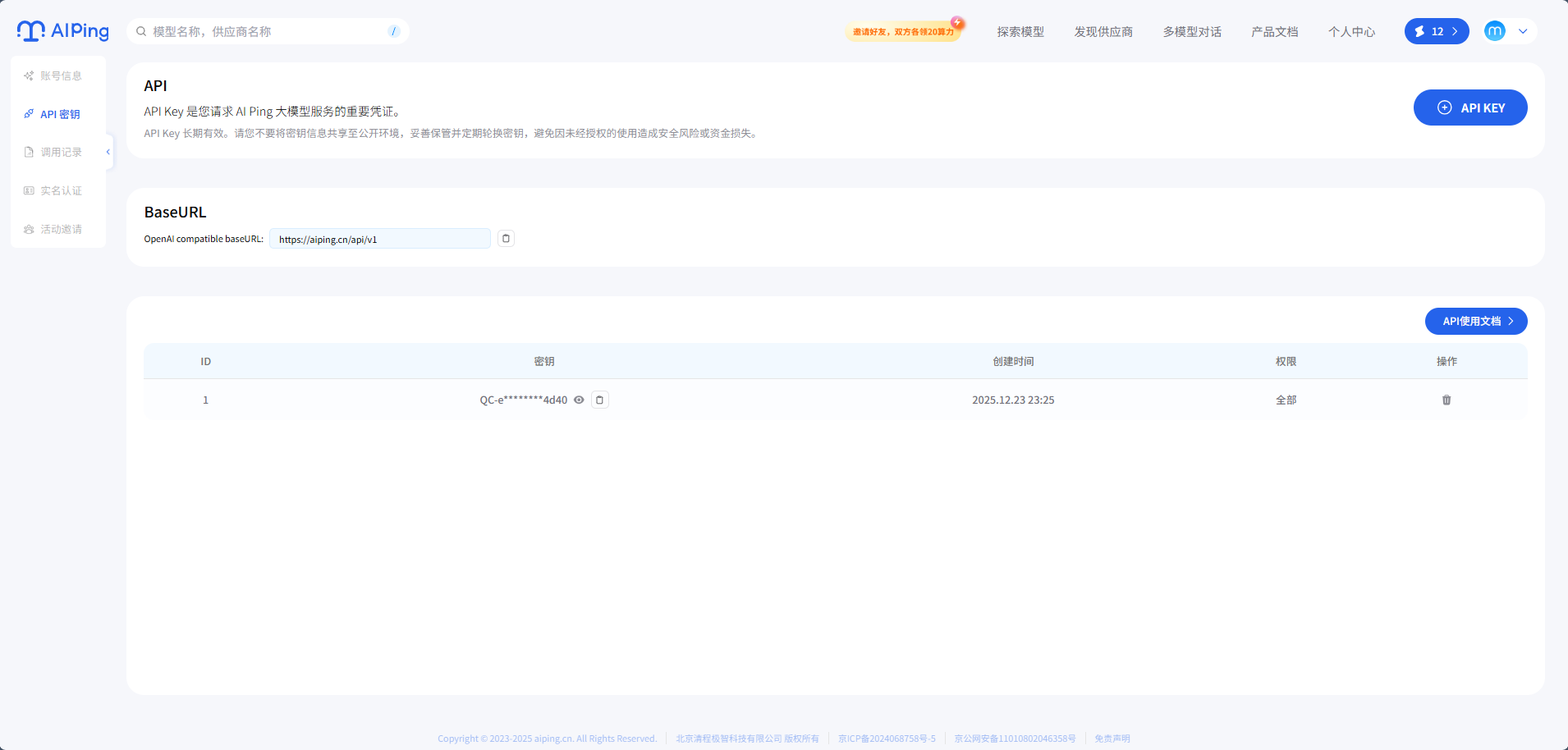Click the creation time 2025.12.23 23:25
This screenshot has width=1568, height=750.
pos(1013,400)
